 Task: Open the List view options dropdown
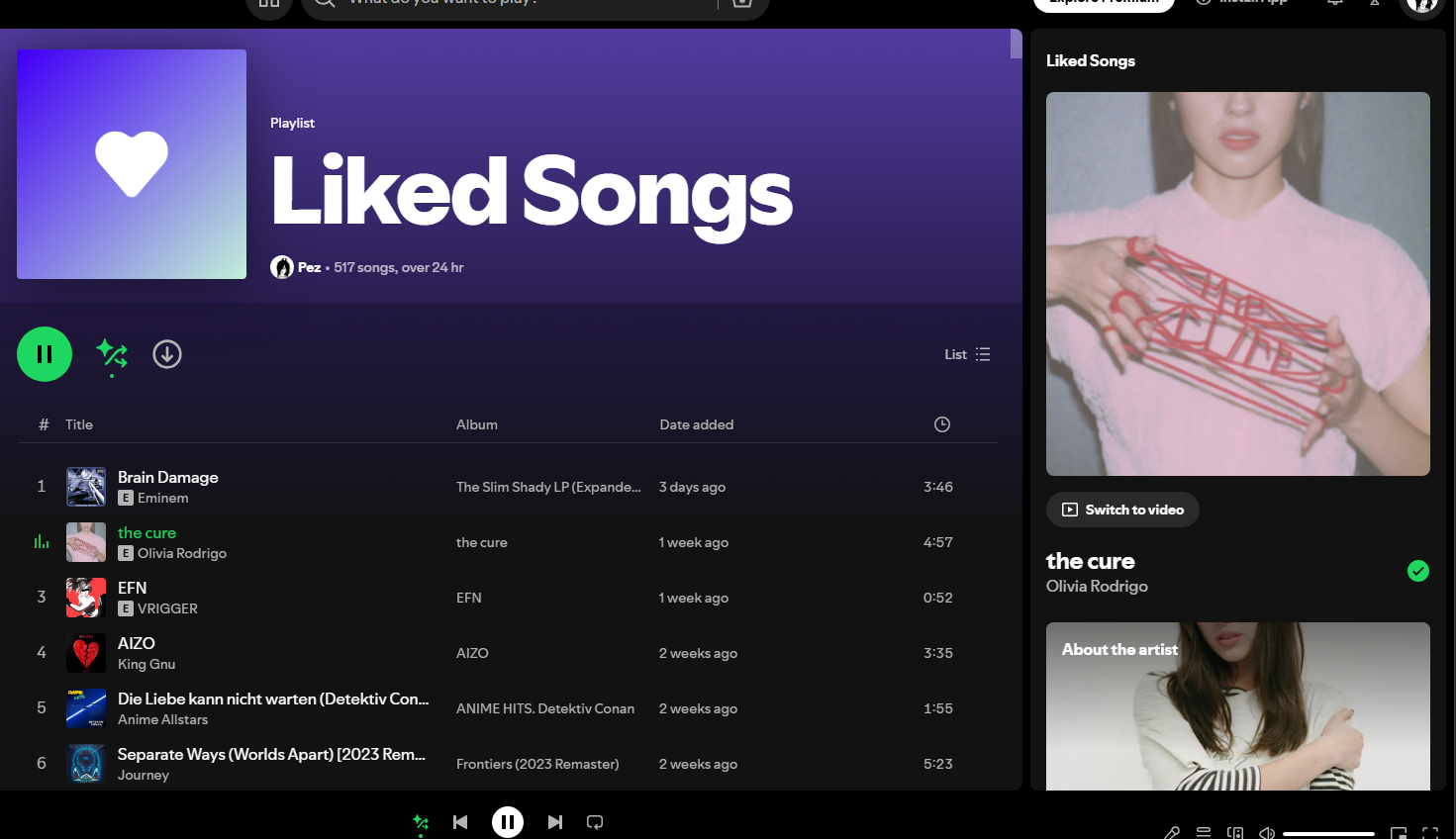pyautogui.click(x=967, y=354)
